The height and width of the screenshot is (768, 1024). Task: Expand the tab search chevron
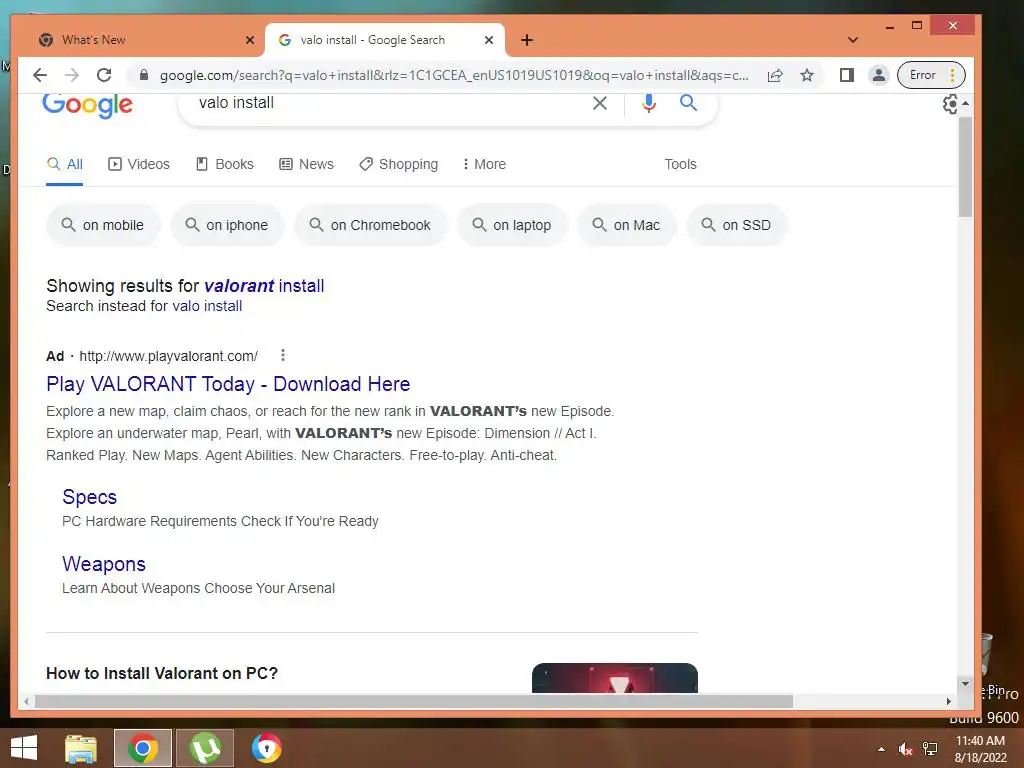853,40
